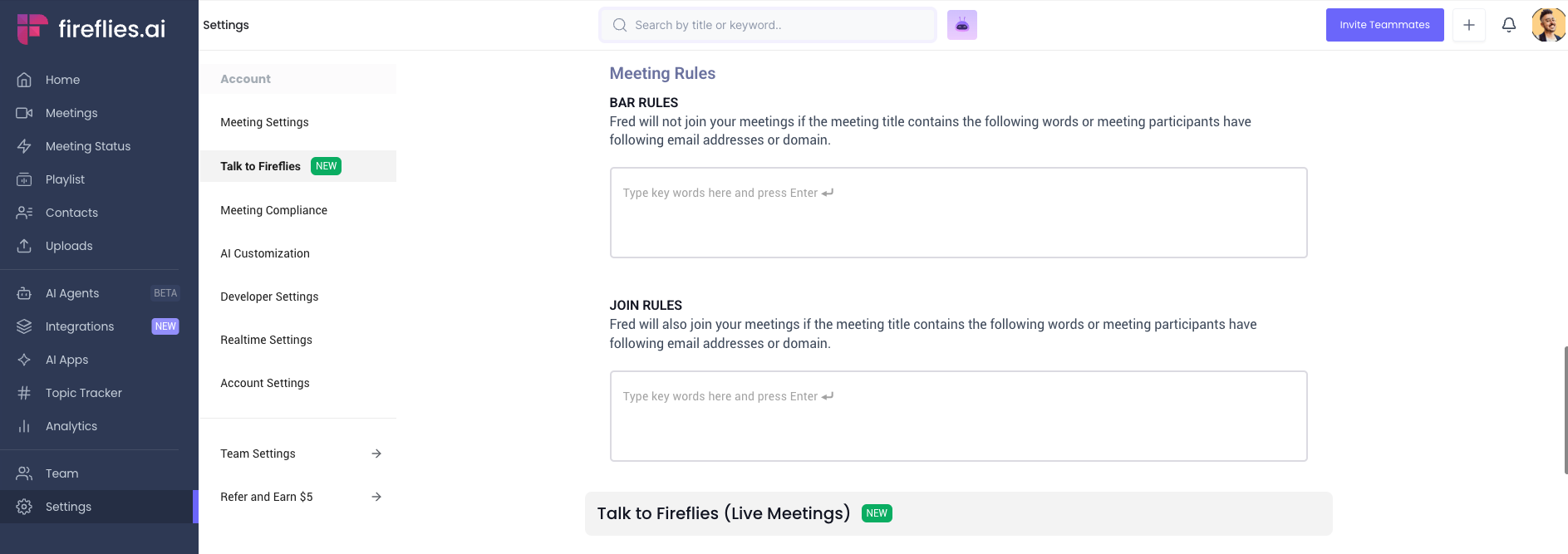
Task: Go to Home in sidebar
Action: (62, 80)
